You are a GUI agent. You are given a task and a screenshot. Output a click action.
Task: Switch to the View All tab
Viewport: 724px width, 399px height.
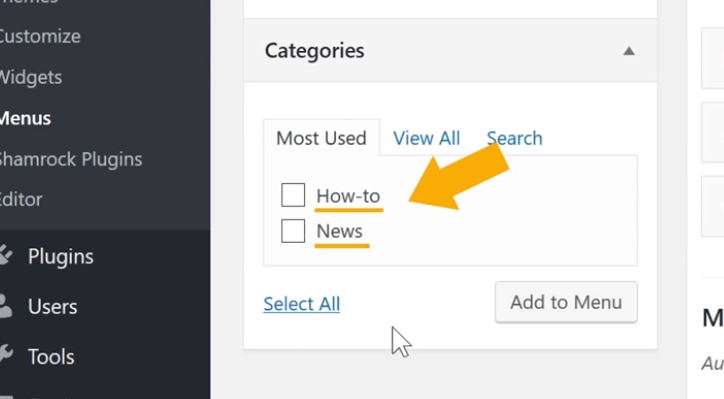click(x=426, y=138)
